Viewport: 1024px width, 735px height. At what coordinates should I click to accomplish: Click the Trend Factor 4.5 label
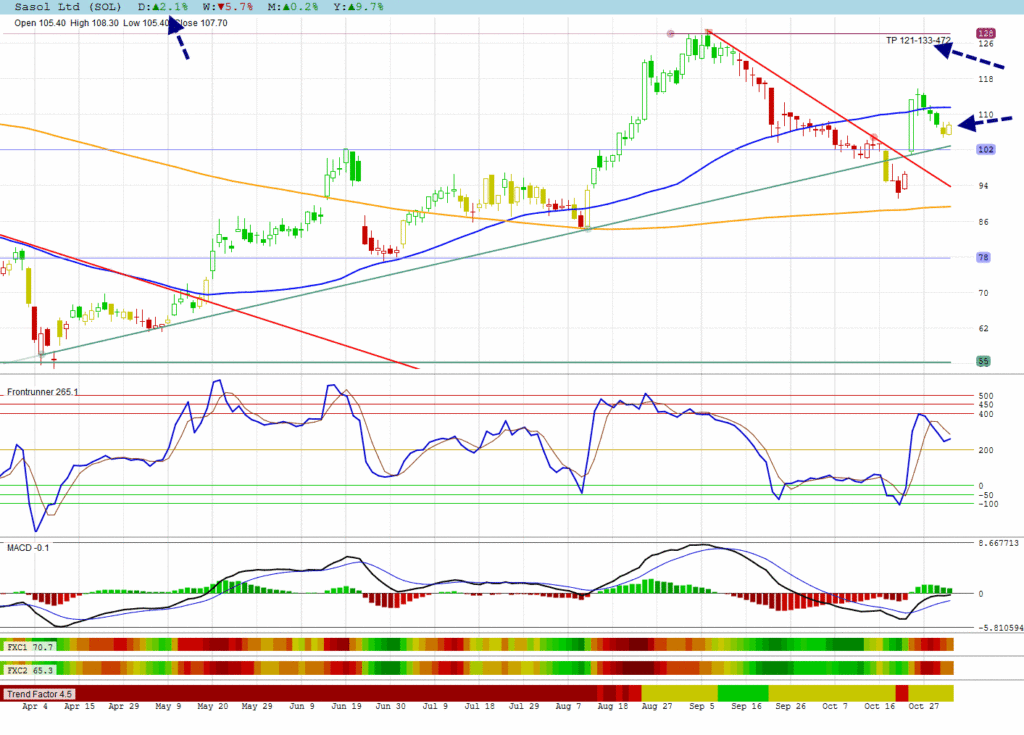coord(40,693)
